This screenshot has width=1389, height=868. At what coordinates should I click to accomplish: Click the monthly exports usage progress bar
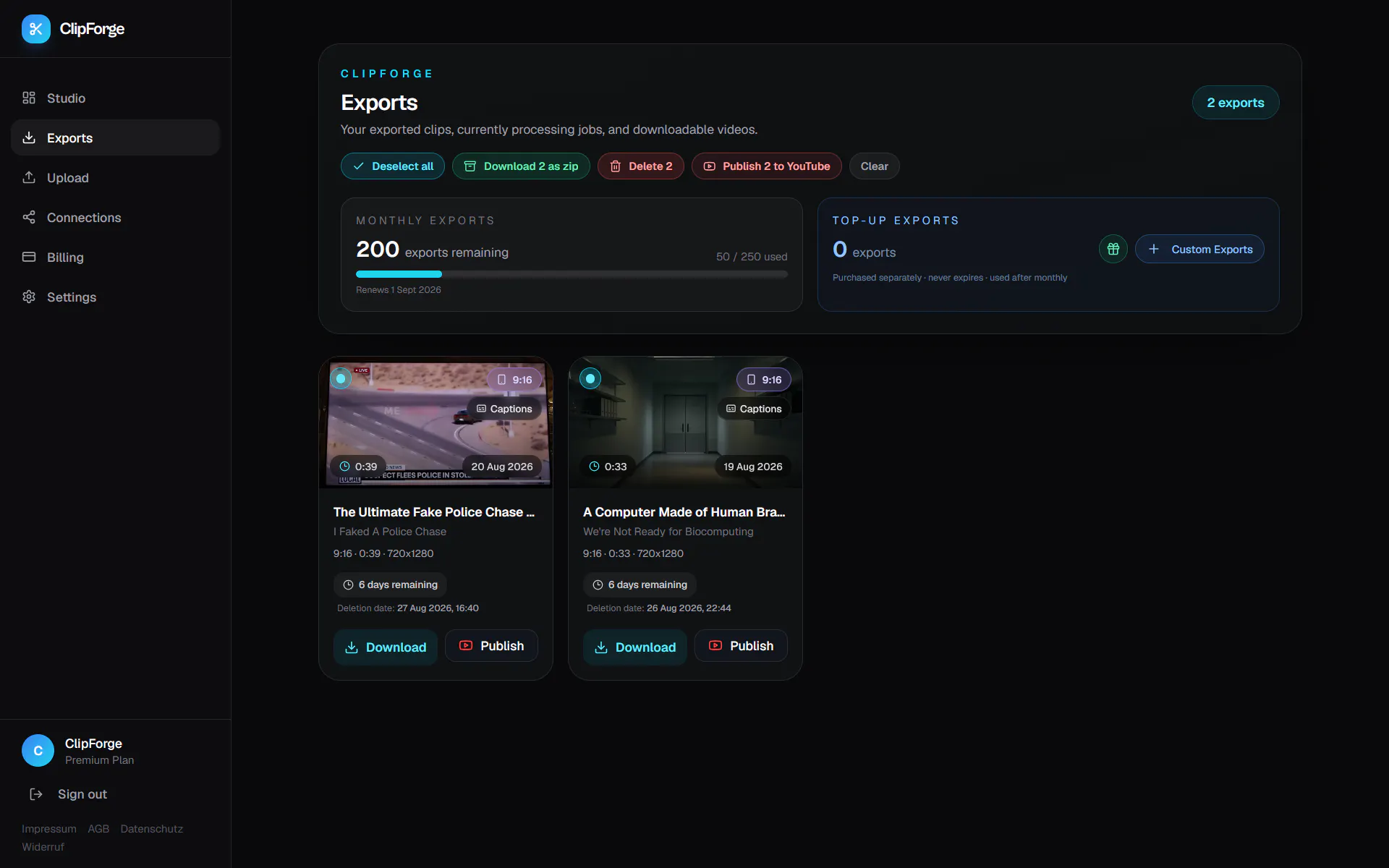572,274
